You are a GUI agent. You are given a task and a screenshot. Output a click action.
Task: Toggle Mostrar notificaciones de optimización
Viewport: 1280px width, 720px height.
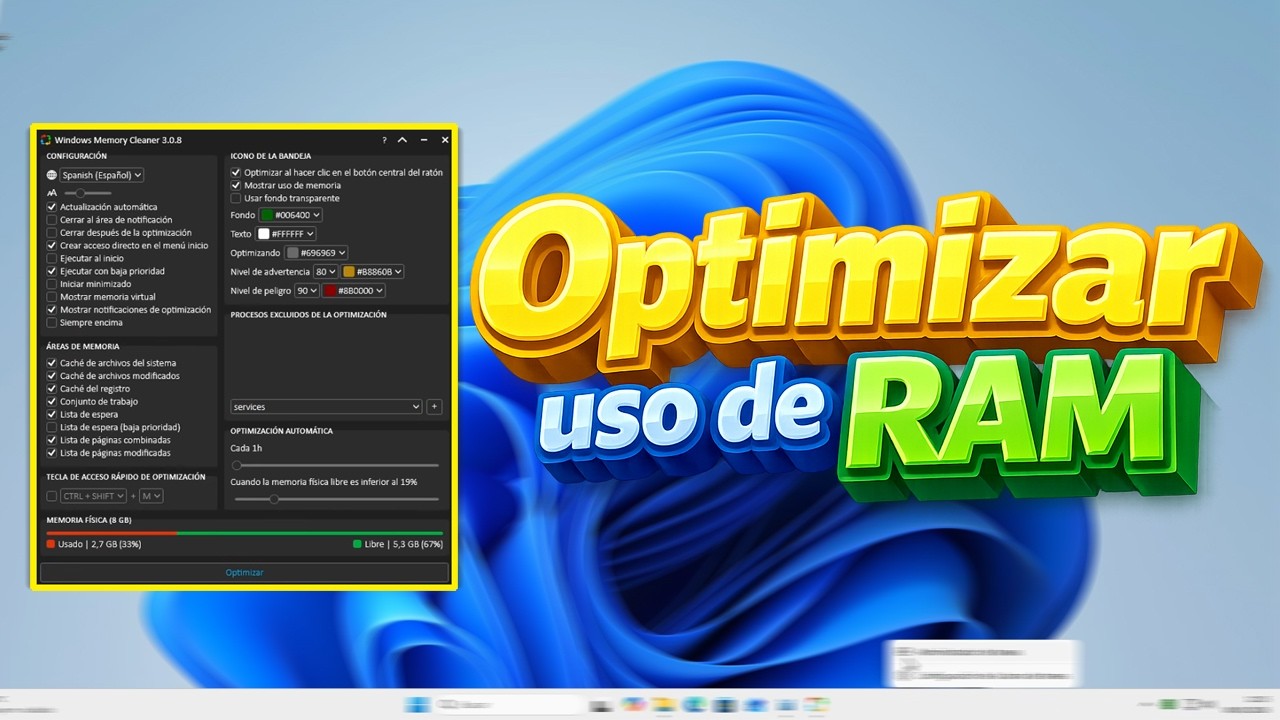(52, 310)
